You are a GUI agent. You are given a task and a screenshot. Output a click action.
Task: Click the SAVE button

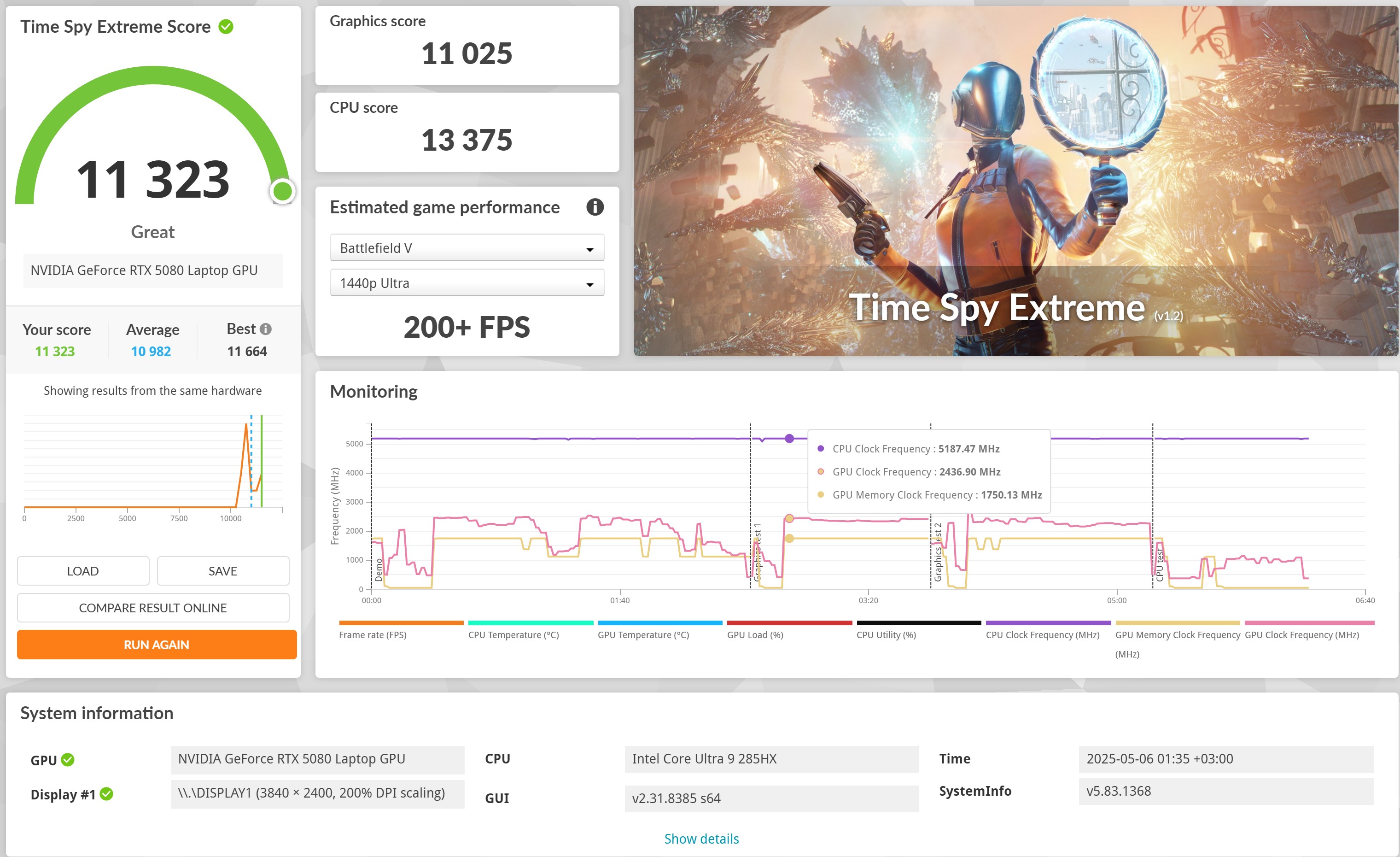(223, 570)
